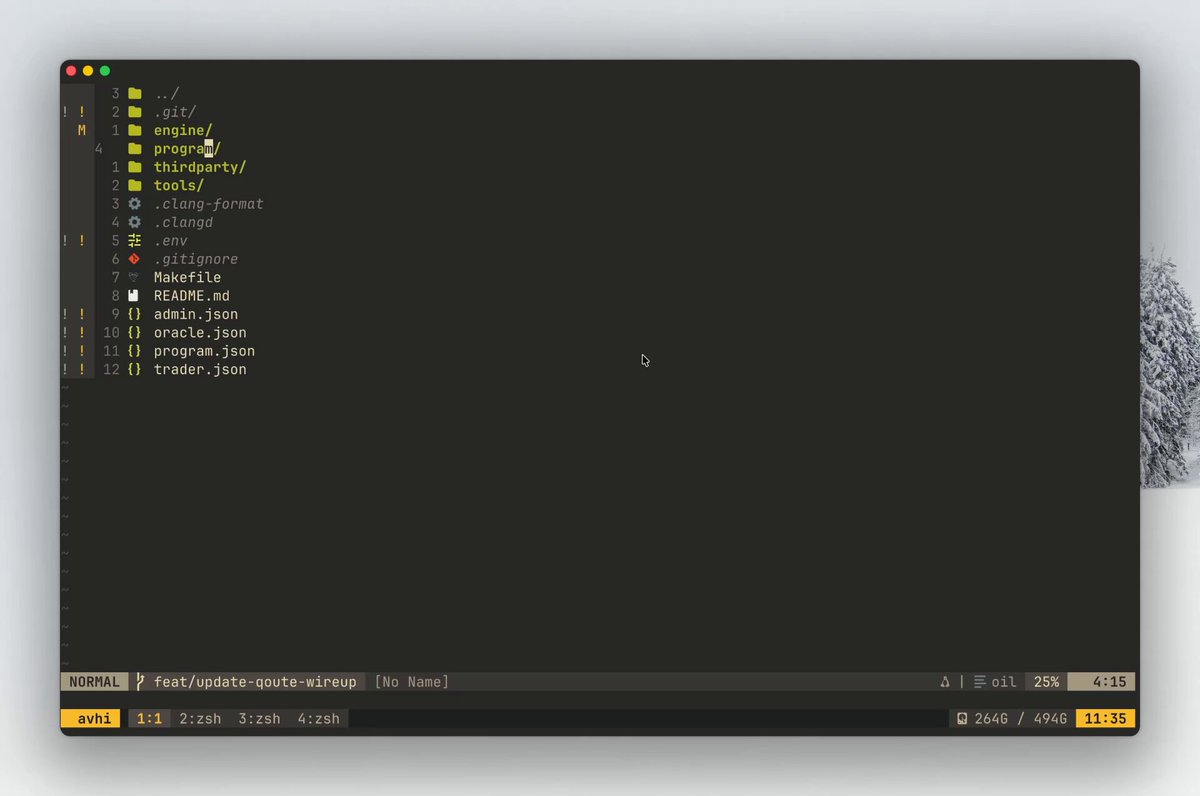Maximize the terminal with green button
The height and width of the screenshot is (796, 1200).
click(105, 71)
